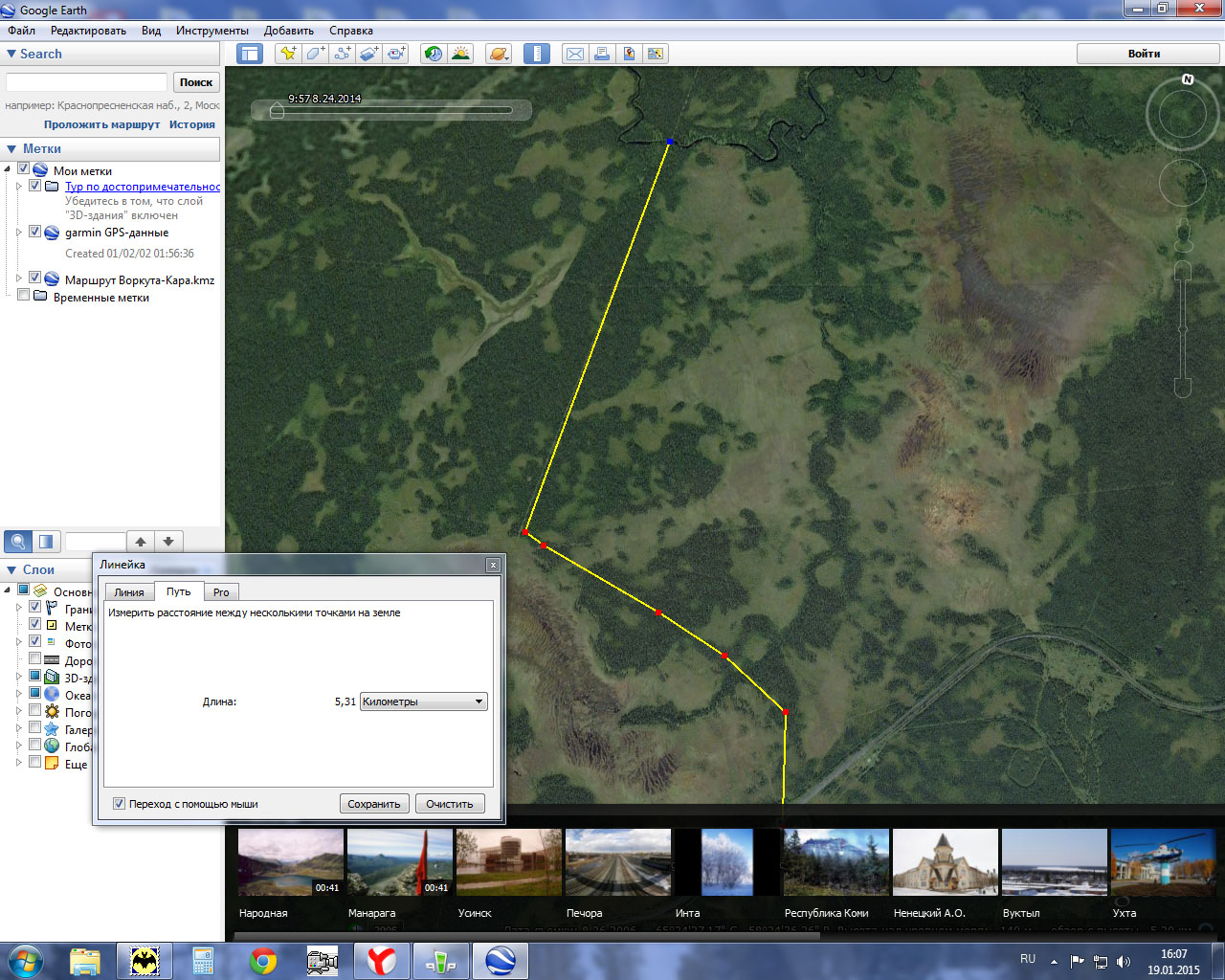Enable the Временные метки checkbox
This screenshot has height=980, width=1225.
click(x=24, y=296)
